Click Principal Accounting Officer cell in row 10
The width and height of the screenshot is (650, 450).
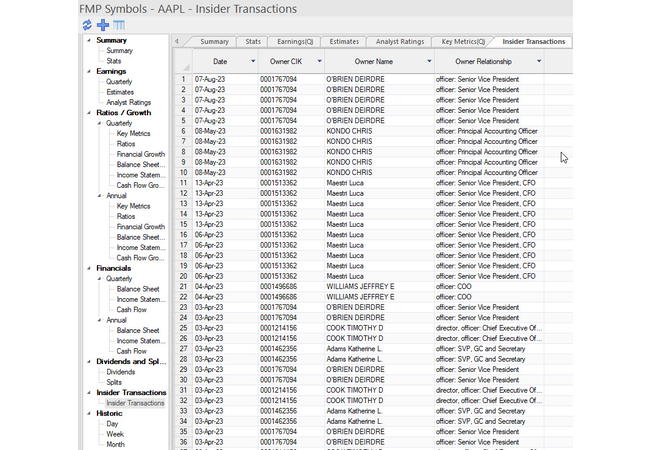click(487, 172)
